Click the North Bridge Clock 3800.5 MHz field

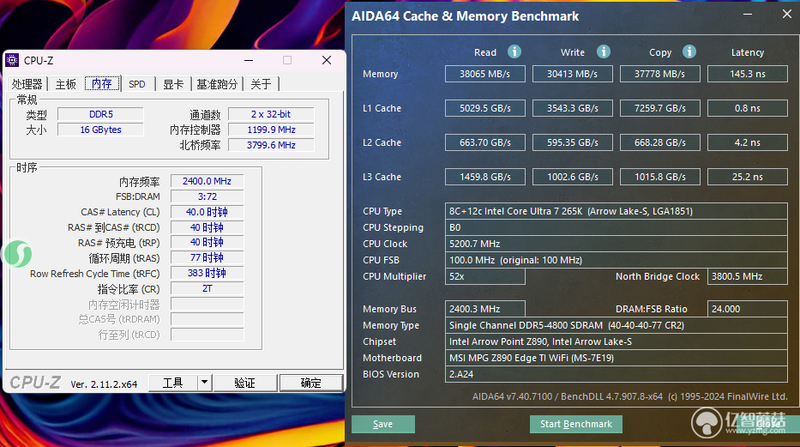click(x=747, y=277)
